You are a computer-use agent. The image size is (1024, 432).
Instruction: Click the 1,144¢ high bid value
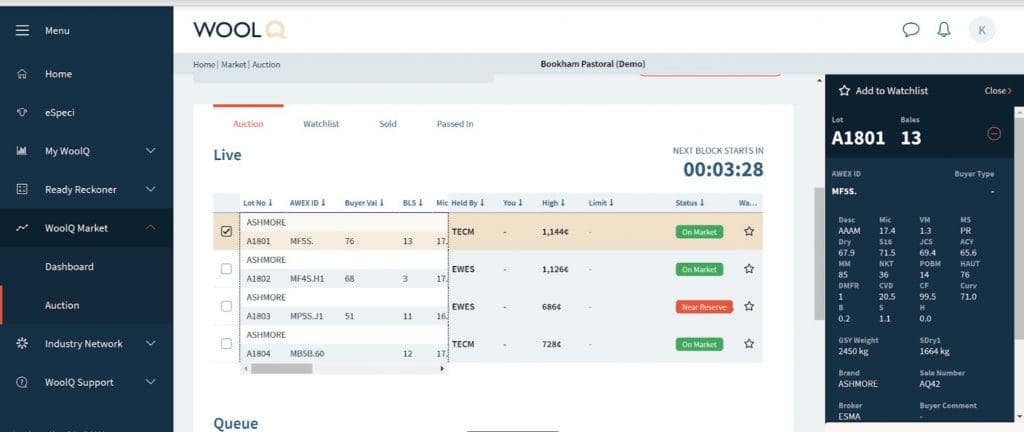coord(555,232)
